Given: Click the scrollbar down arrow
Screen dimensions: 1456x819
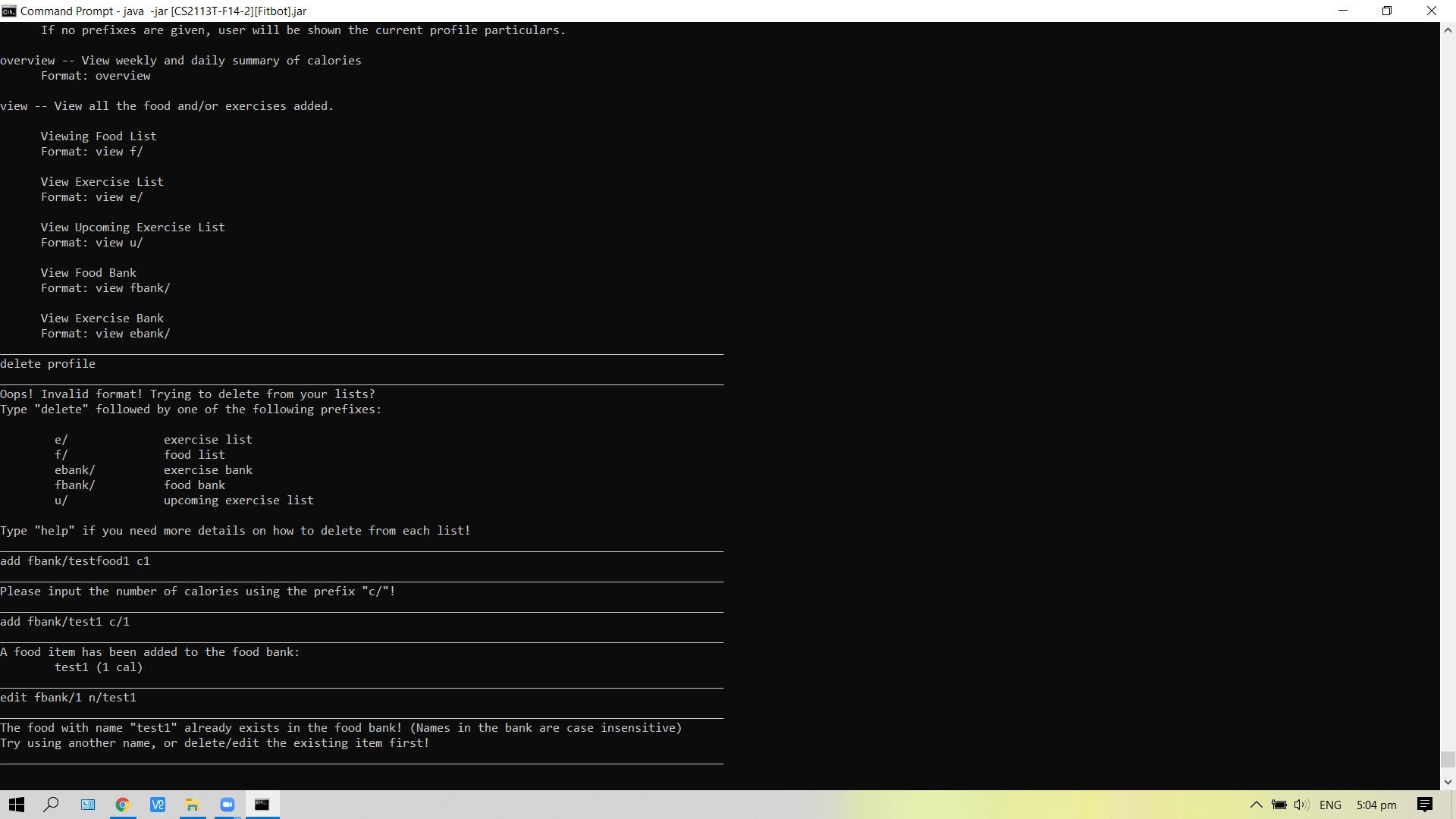Looking at the screenshot, I should pyautogui.click(x=1448, y=782).
